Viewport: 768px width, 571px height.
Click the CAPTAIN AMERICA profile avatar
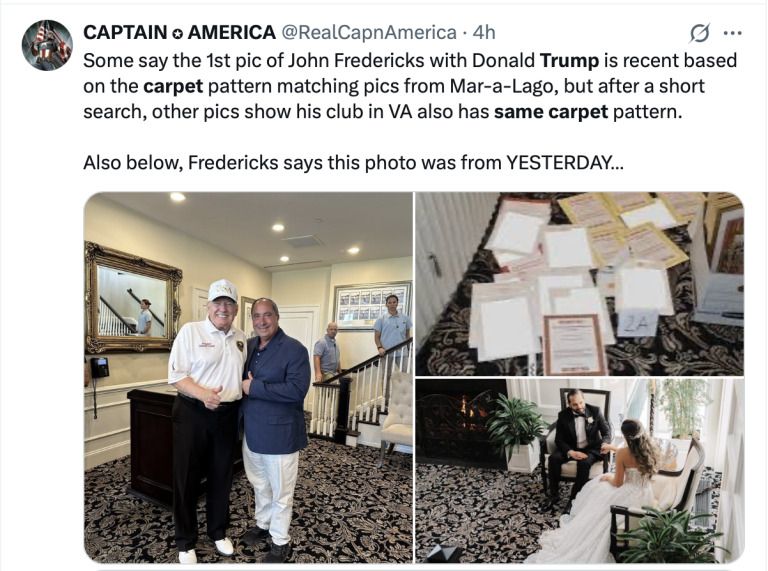point(47,45)
